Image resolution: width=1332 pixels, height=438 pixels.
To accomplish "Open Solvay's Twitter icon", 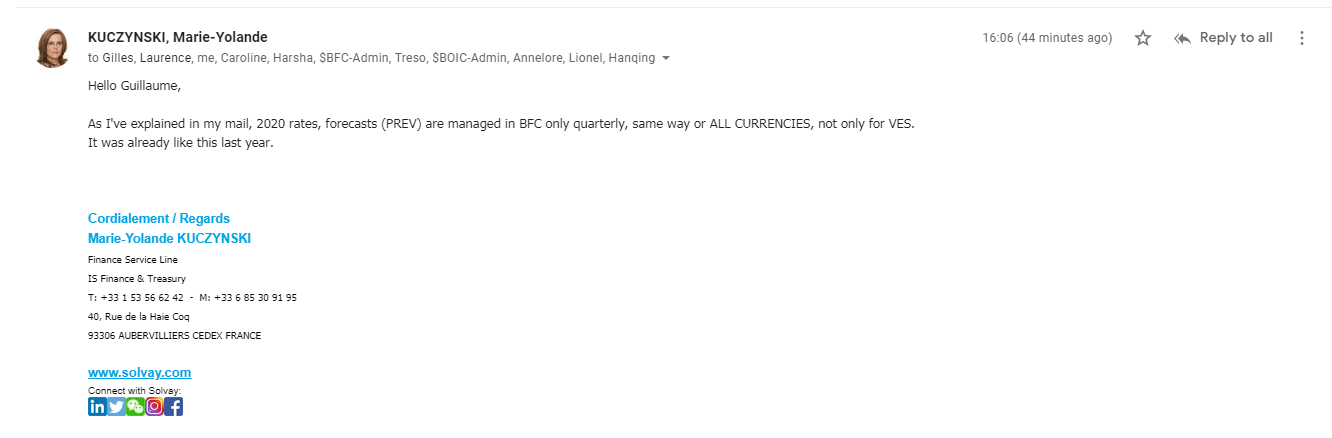I will [x=116, y=406].
